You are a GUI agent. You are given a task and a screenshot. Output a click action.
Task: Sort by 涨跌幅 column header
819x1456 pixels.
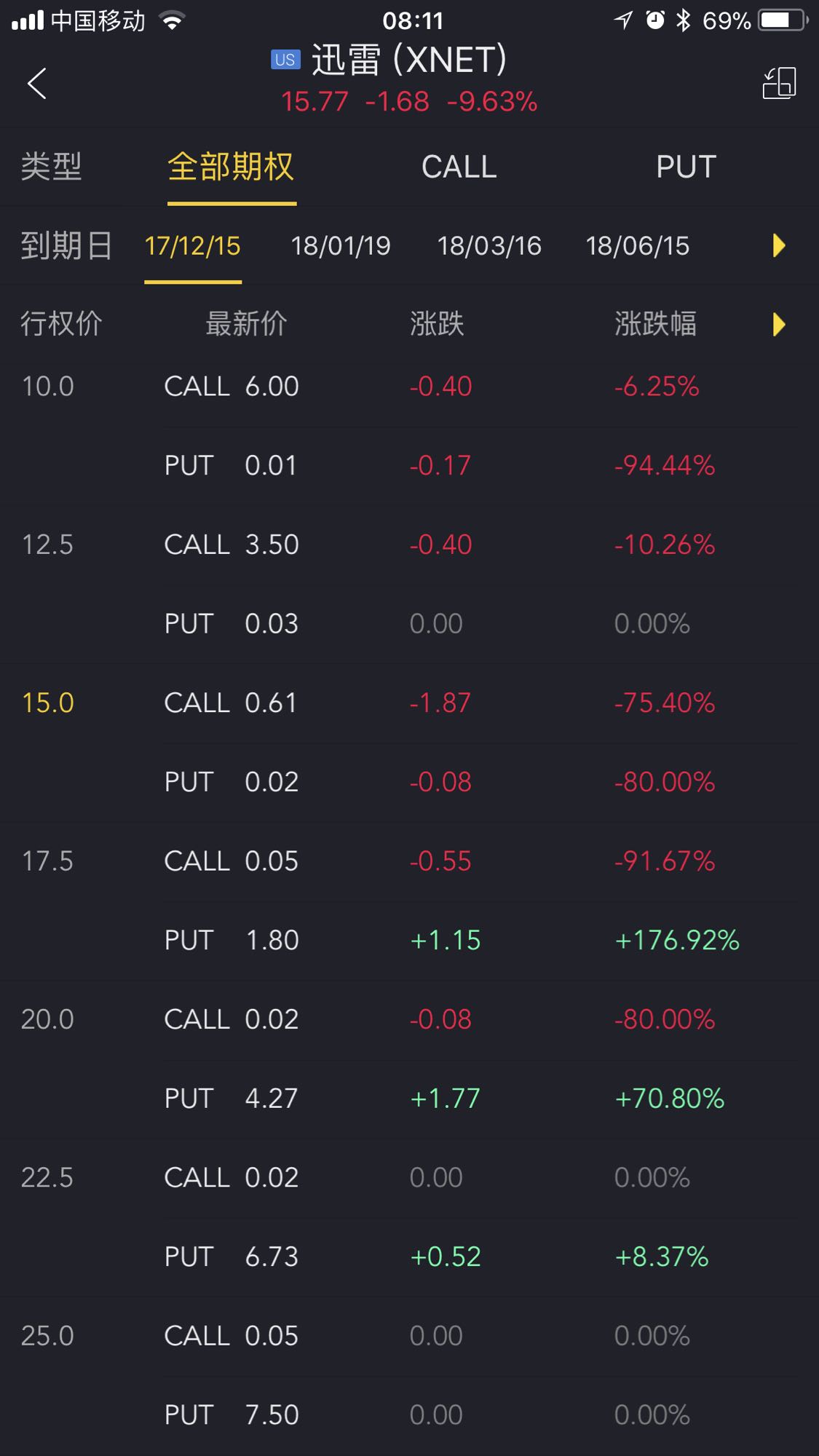tap(655, 324)
